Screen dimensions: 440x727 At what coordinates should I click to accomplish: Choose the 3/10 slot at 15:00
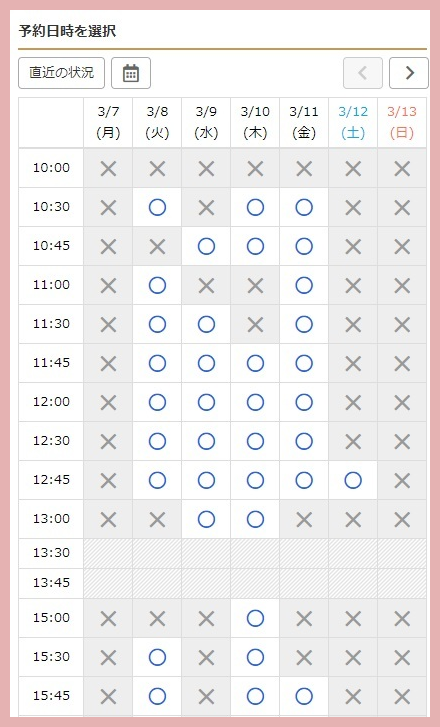click(255, 618)
